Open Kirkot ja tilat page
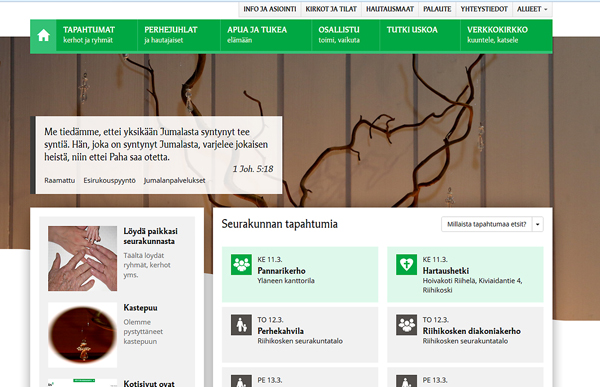 coord(331,9)
